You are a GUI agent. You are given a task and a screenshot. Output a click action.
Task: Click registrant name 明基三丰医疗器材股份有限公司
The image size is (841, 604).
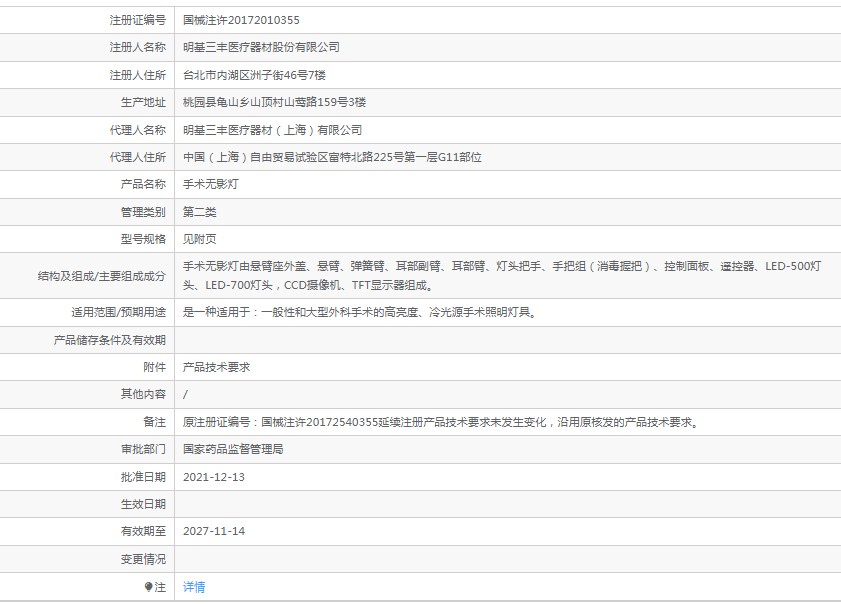coord(261,47)
